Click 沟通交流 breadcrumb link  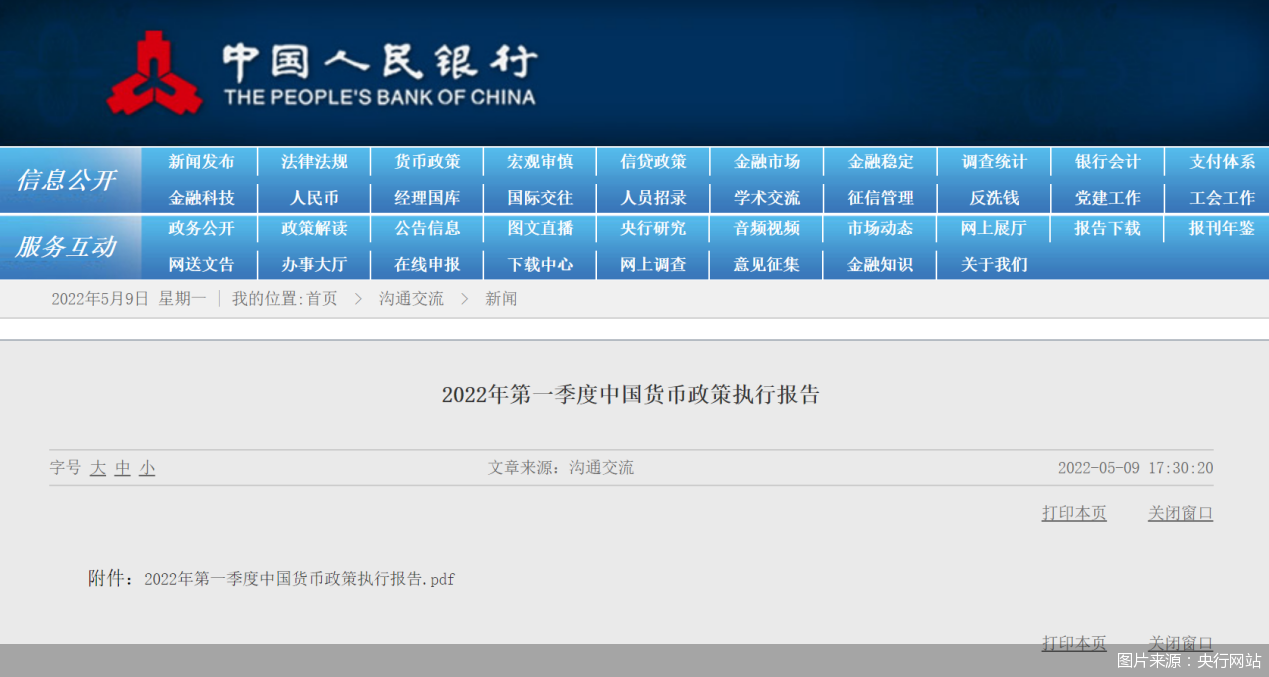click(411, 299)
